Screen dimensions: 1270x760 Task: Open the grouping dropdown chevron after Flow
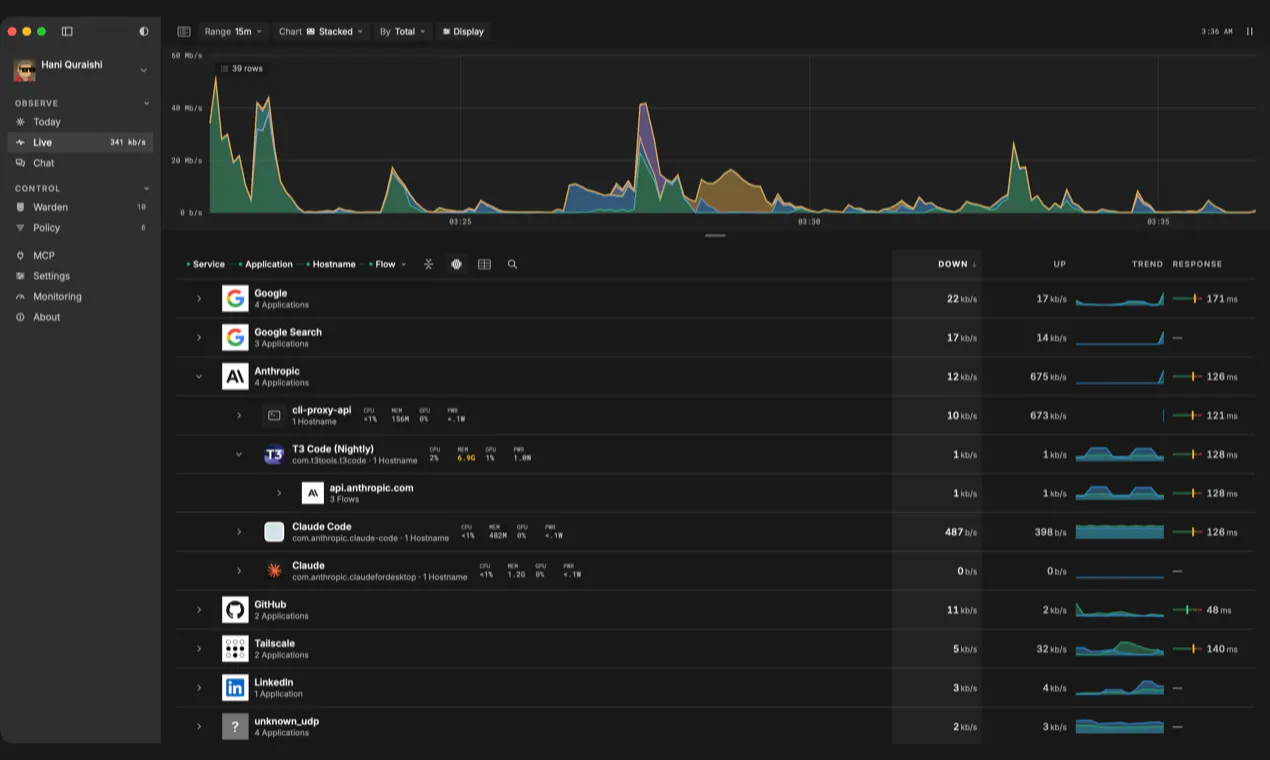(x=404, y=264)
